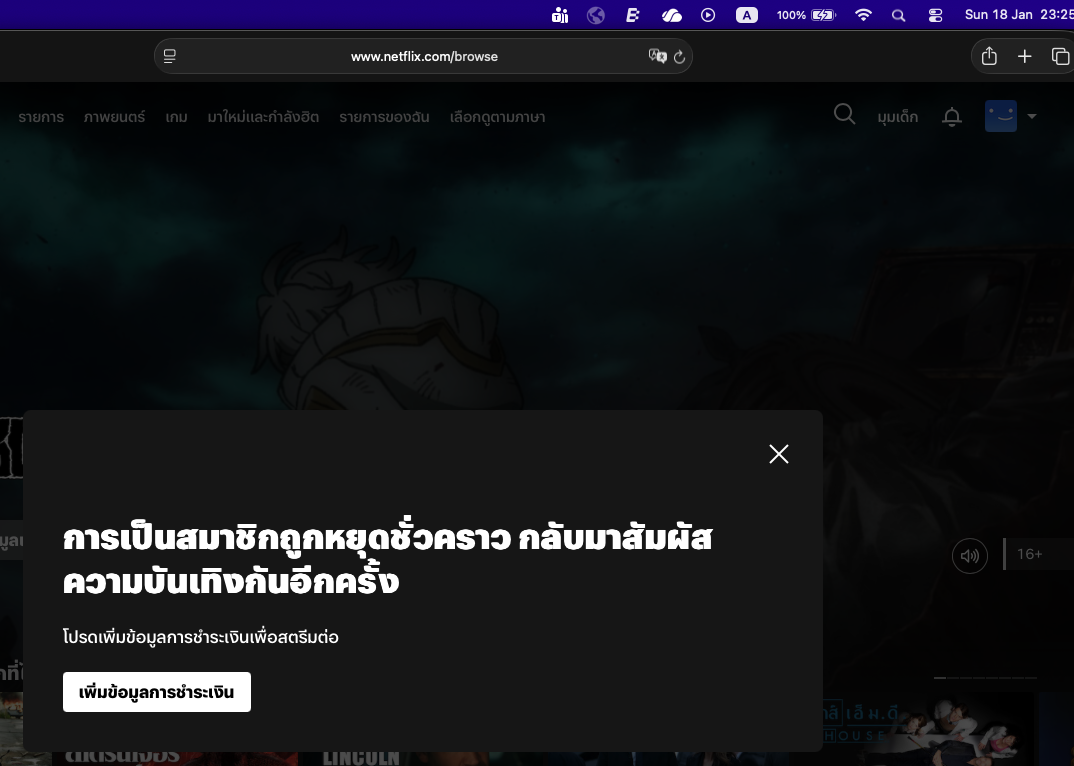Open the blue smiley profile avatar
Screen dimensions: 1074x766
[1001, 116]
